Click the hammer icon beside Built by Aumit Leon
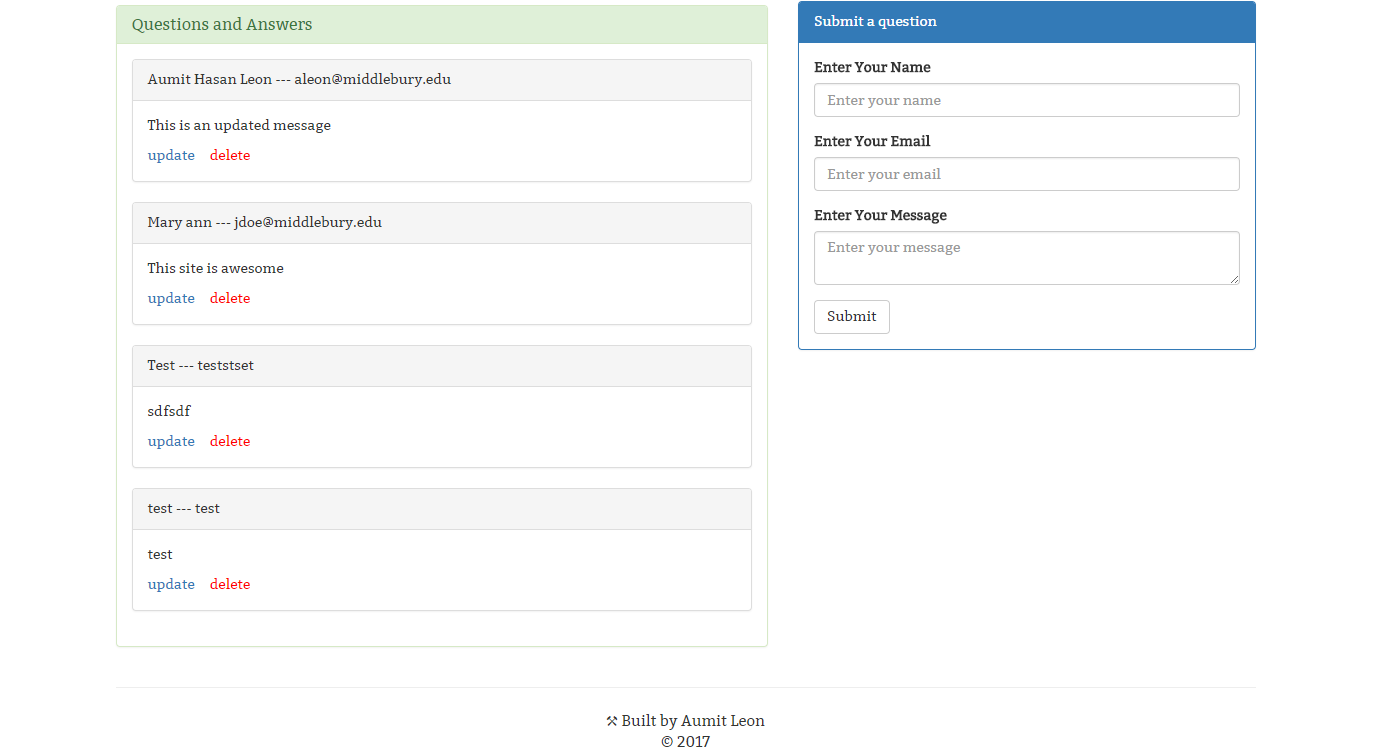This screenshot has height=756, width=1389. (612, 721)
